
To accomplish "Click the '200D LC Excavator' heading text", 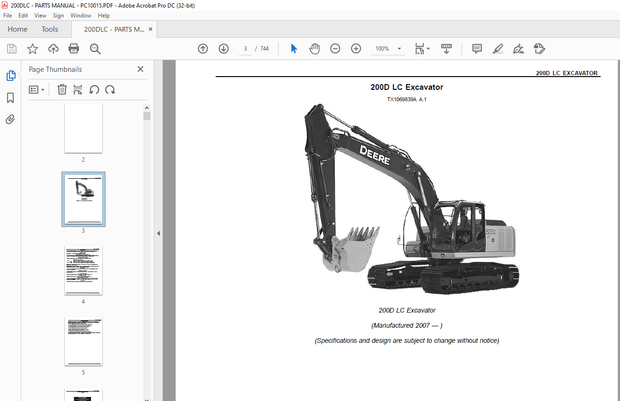I will coord(406,87).
